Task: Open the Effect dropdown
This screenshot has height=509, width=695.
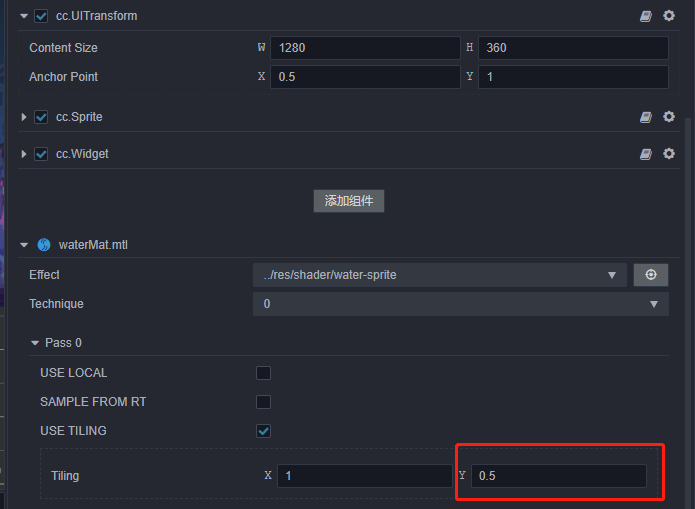Action: pos(440,275)
